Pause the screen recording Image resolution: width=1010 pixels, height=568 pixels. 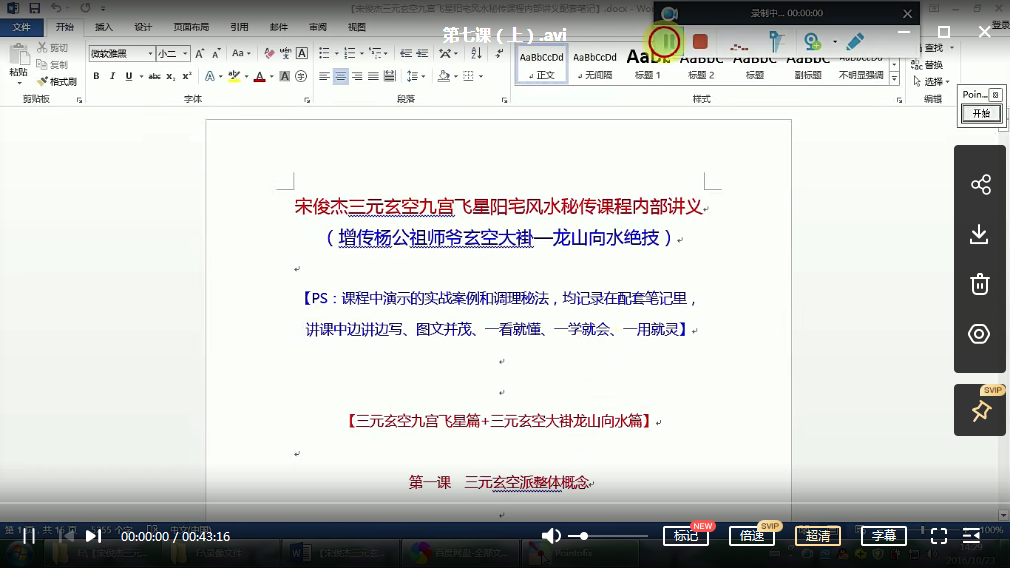point(664,42)
